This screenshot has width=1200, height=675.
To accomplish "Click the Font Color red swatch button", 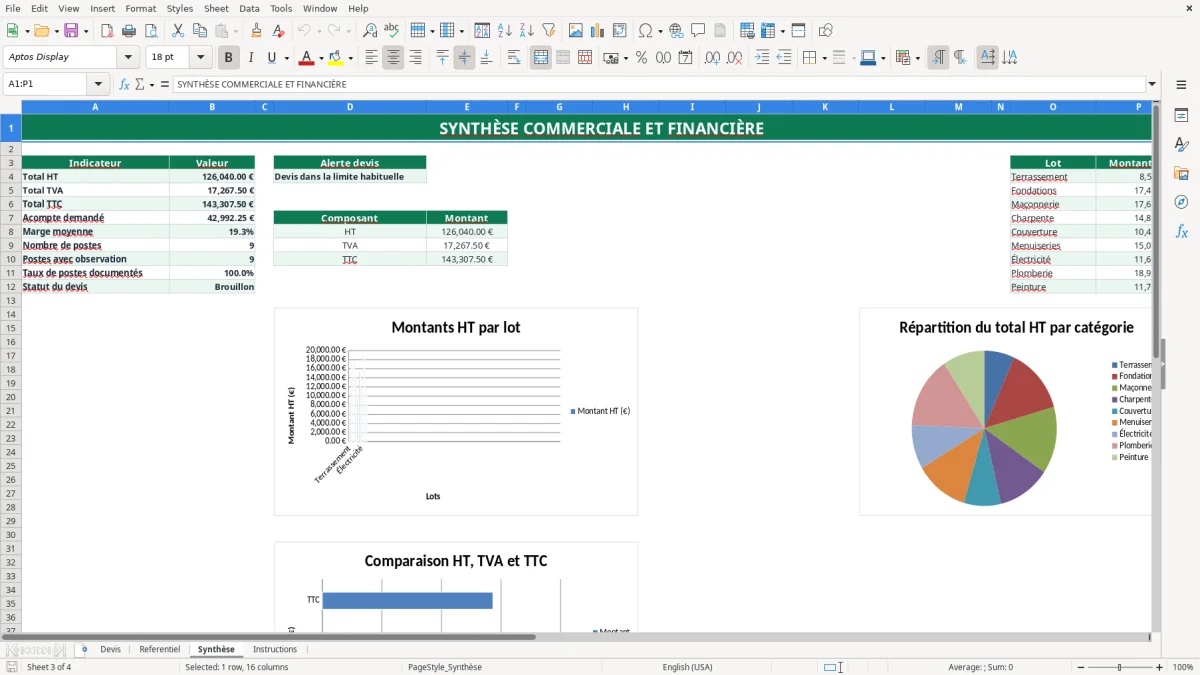I will (x=307, y=58).
